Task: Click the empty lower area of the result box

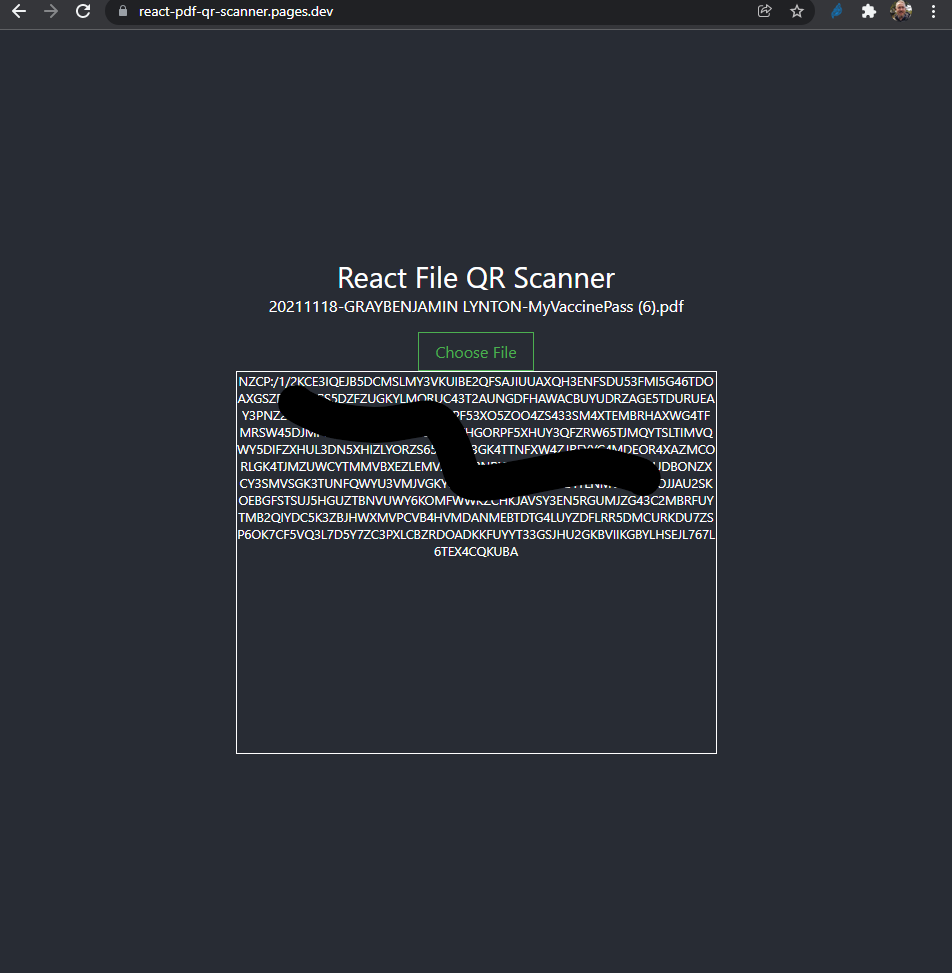Action: point(476,660)
